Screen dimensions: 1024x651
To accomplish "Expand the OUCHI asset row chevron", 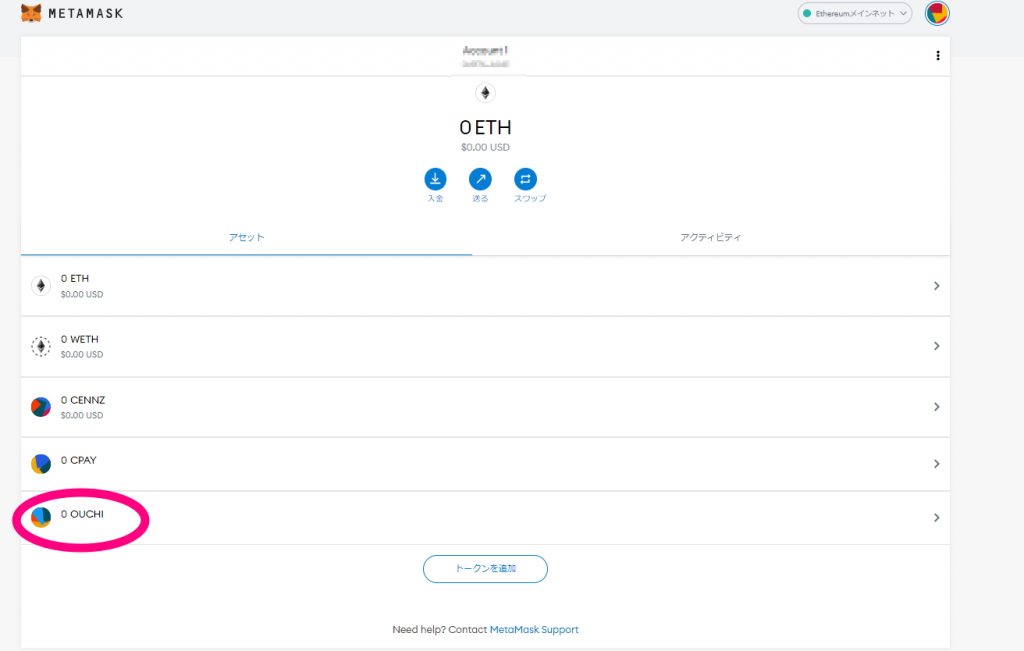I will (x=936, y=518).
